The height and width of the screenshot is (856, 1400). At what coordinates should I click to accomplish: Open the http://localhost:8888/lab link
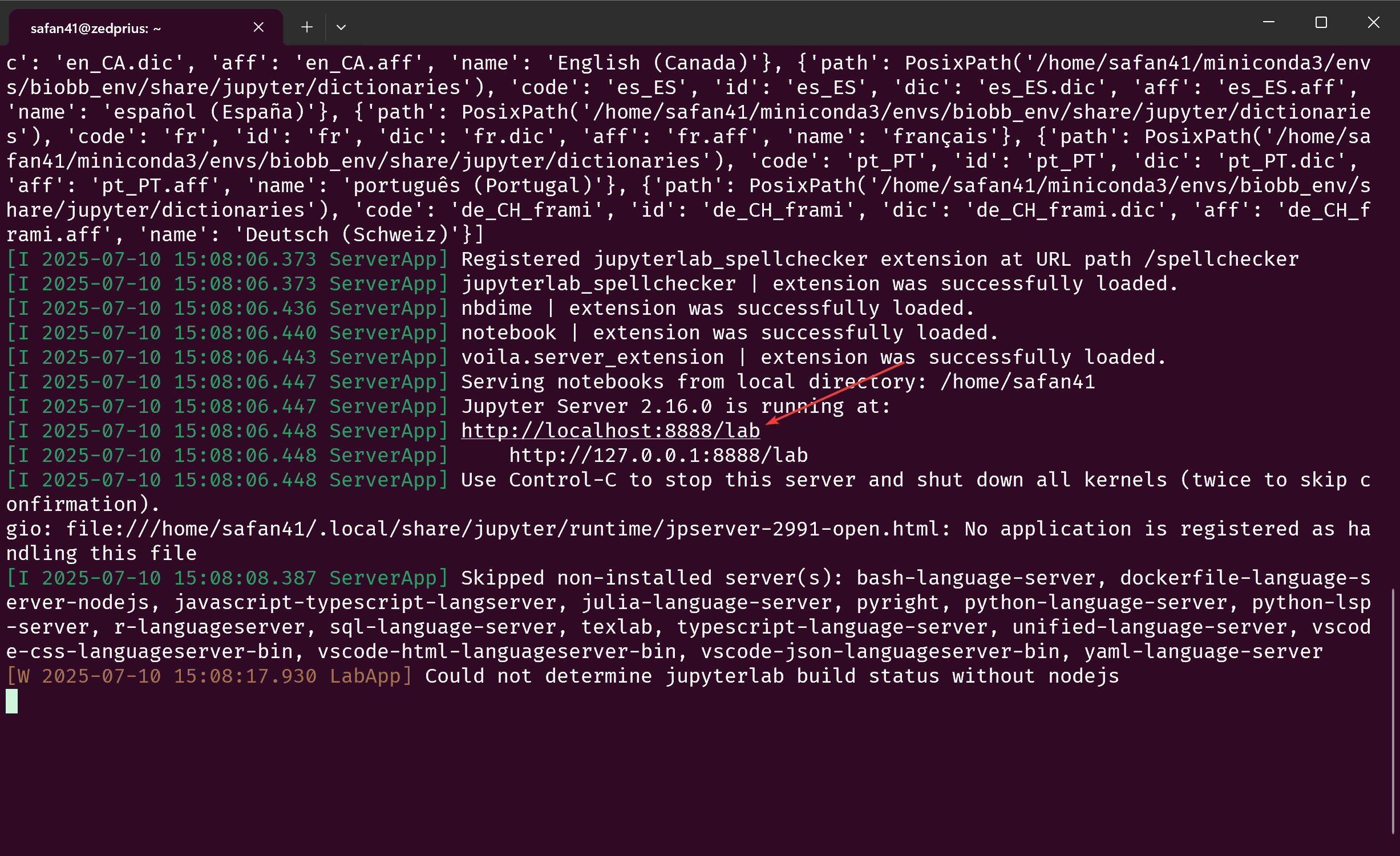[610, 431]
